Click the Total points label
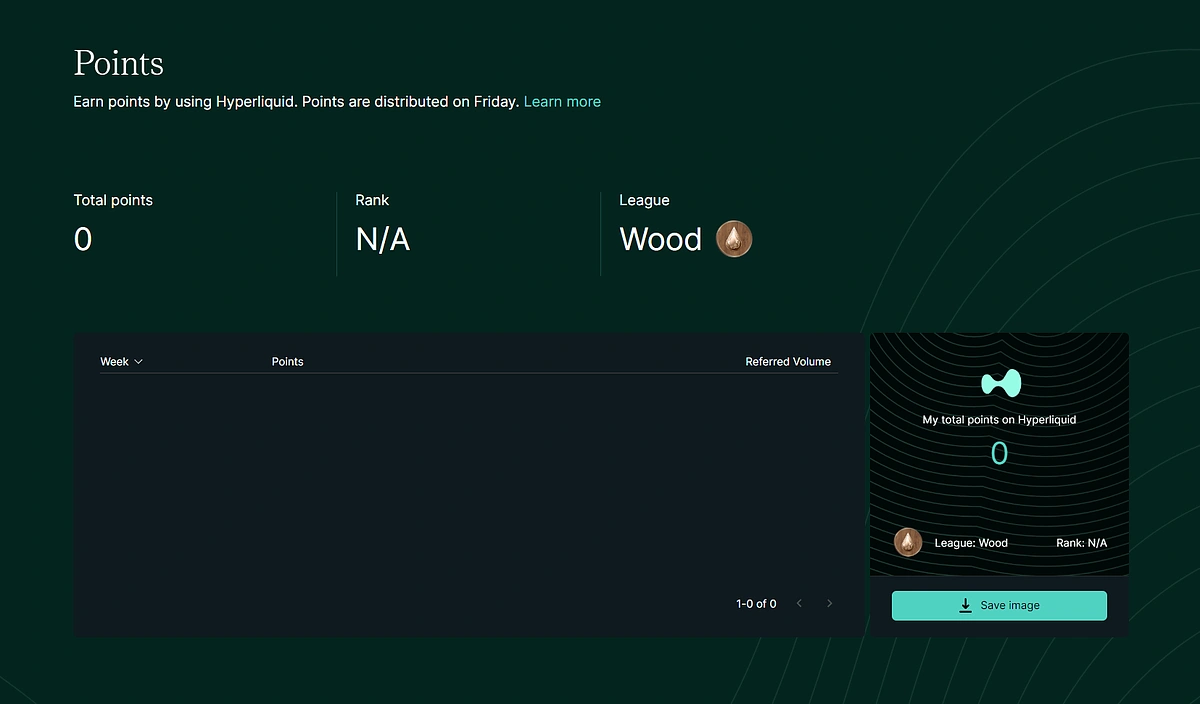 click(x=113, y=200)
